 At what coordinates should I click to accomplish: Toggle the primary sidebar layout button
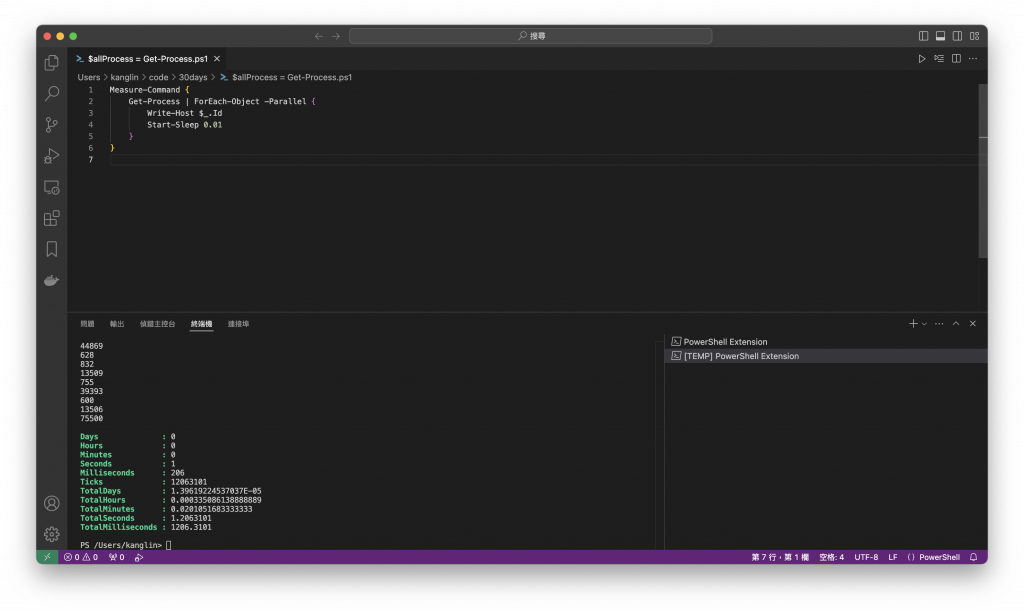click(923, 36)
